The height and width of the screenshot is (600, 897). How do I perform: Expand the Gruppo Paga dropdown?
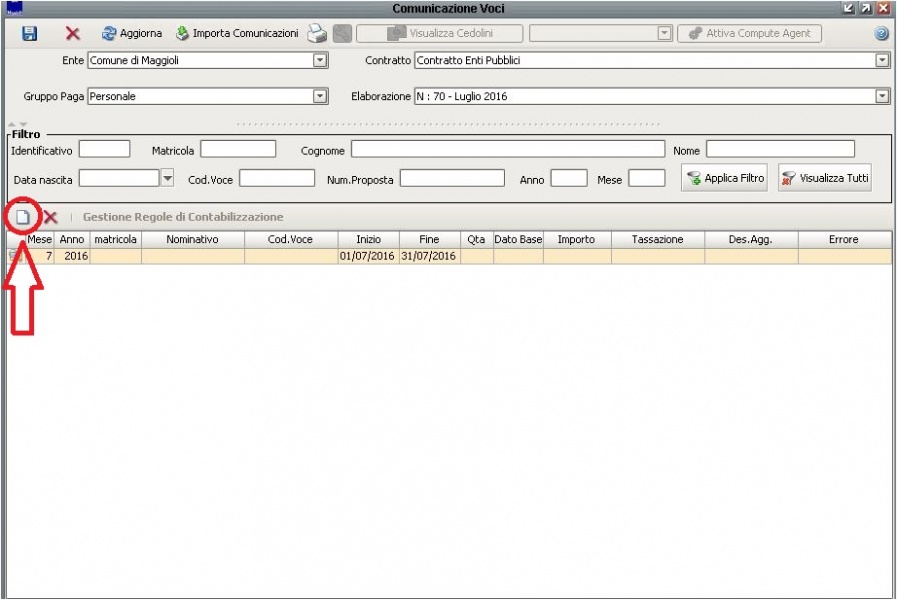point(320,97)
